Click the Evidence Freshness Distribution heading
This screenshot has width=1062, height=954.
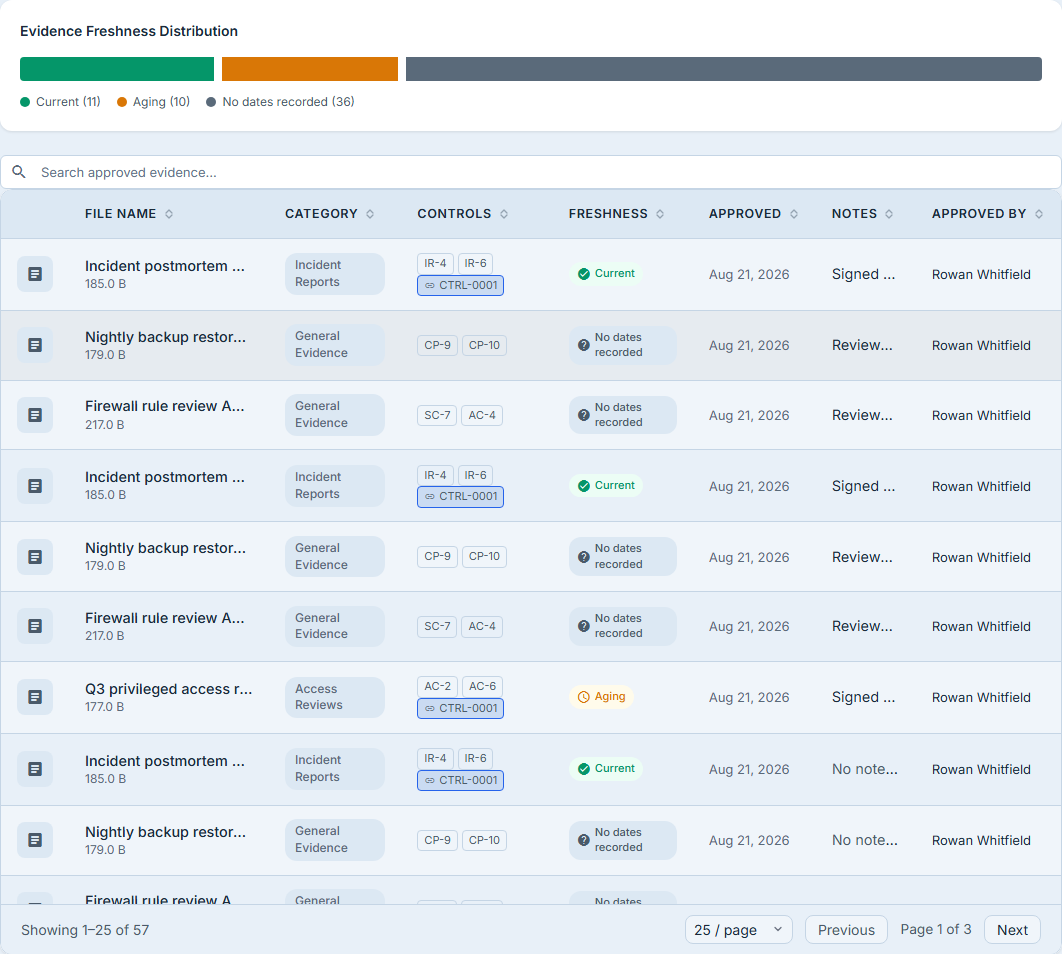129,31
